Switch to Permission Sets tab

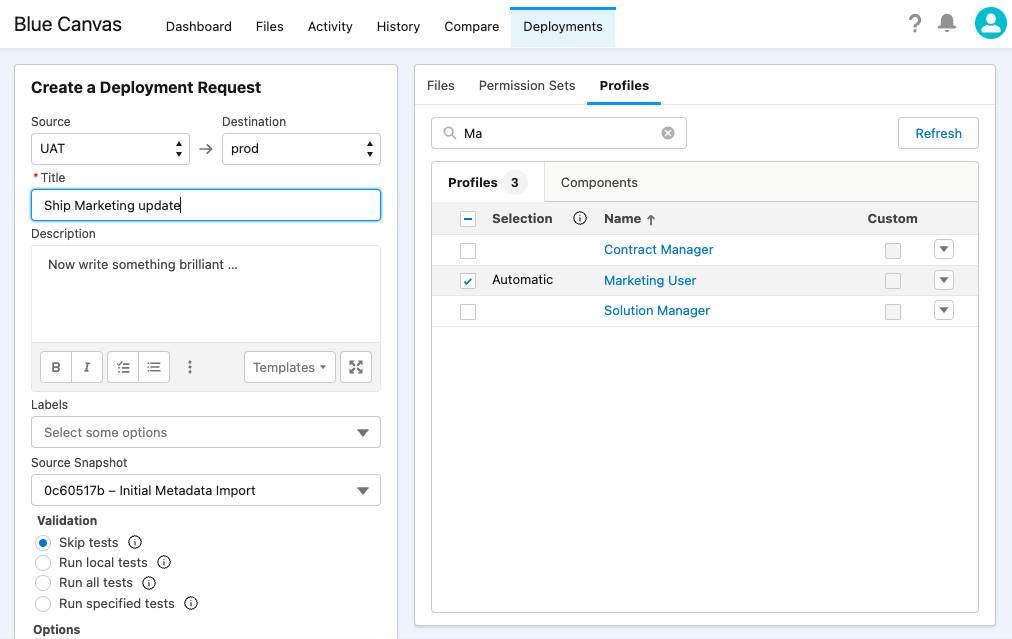click(527, 86)
